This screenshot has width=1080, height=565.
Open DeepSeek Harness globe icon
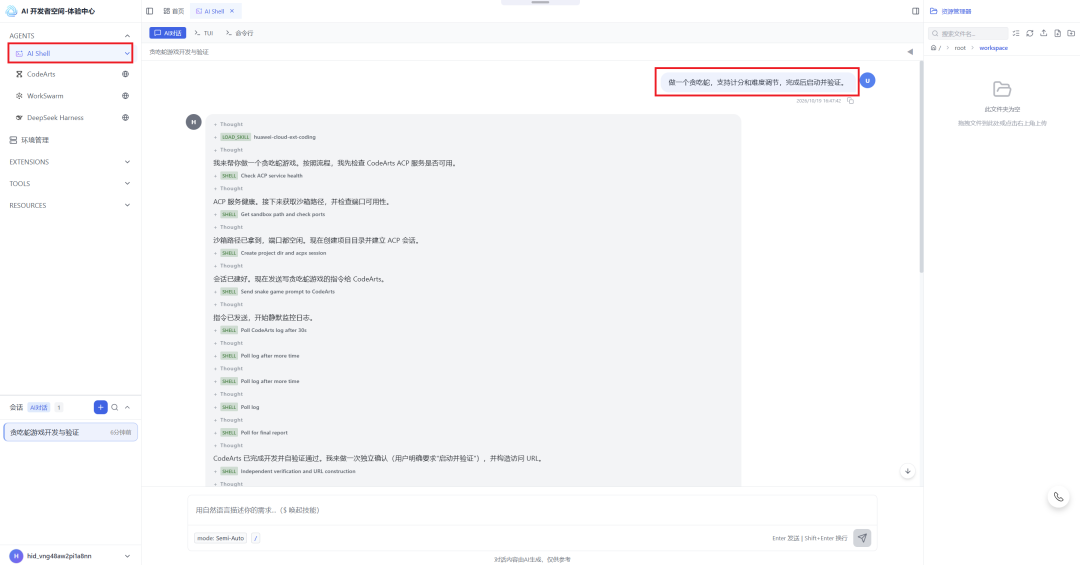pos(125,118)
